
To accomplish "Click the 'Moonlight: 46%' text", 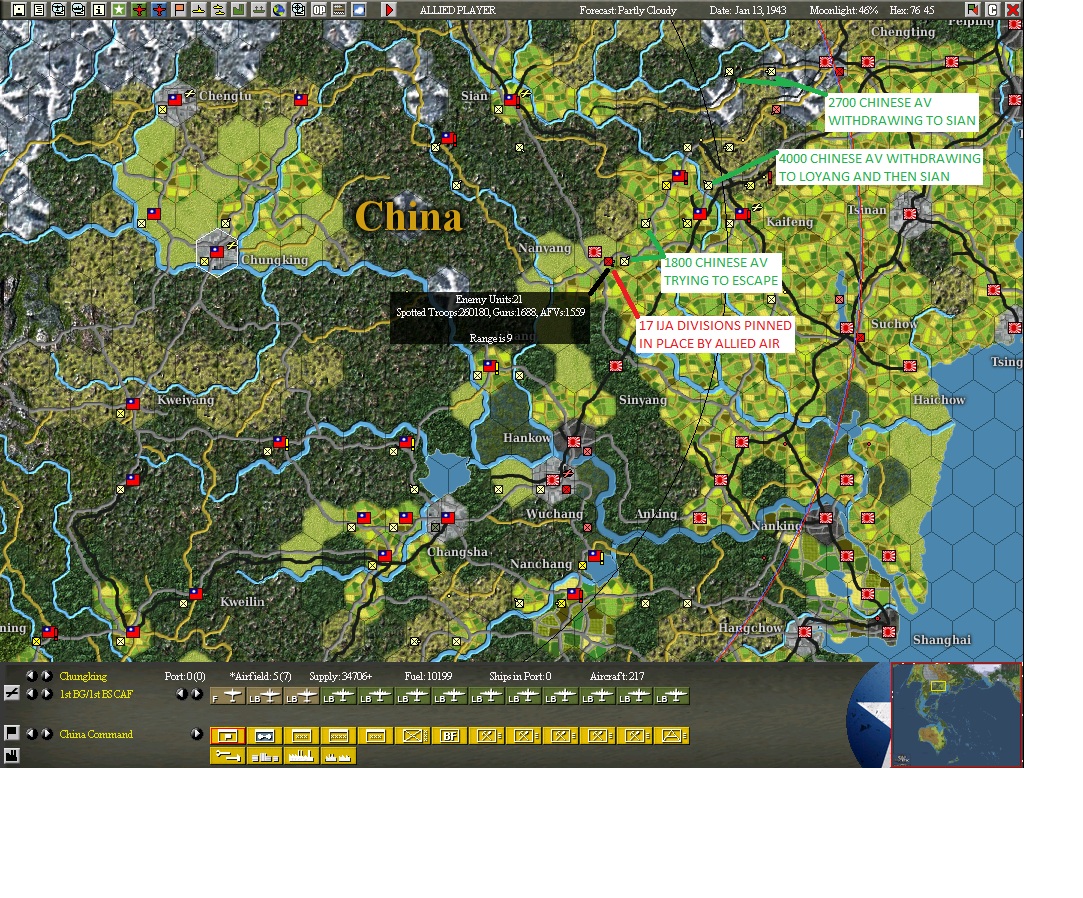I will [843, 10].
